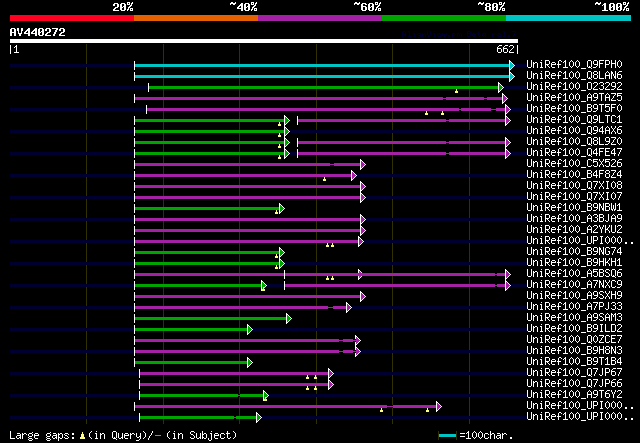Open the UniRef100_O23292 subject label
Screen dimensions: 640x443
point(574,87)
